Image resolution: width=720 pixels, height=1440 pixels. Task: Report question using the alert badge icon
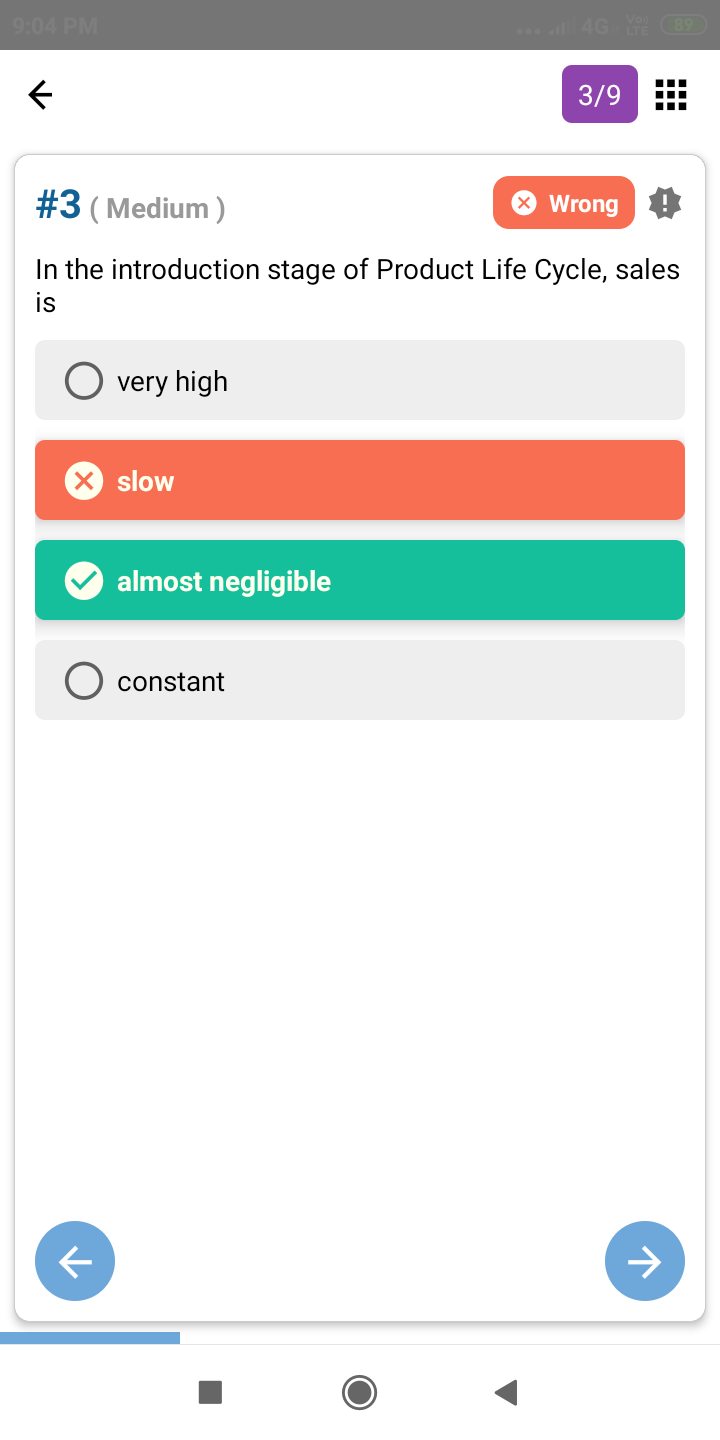tap(665, 203)
